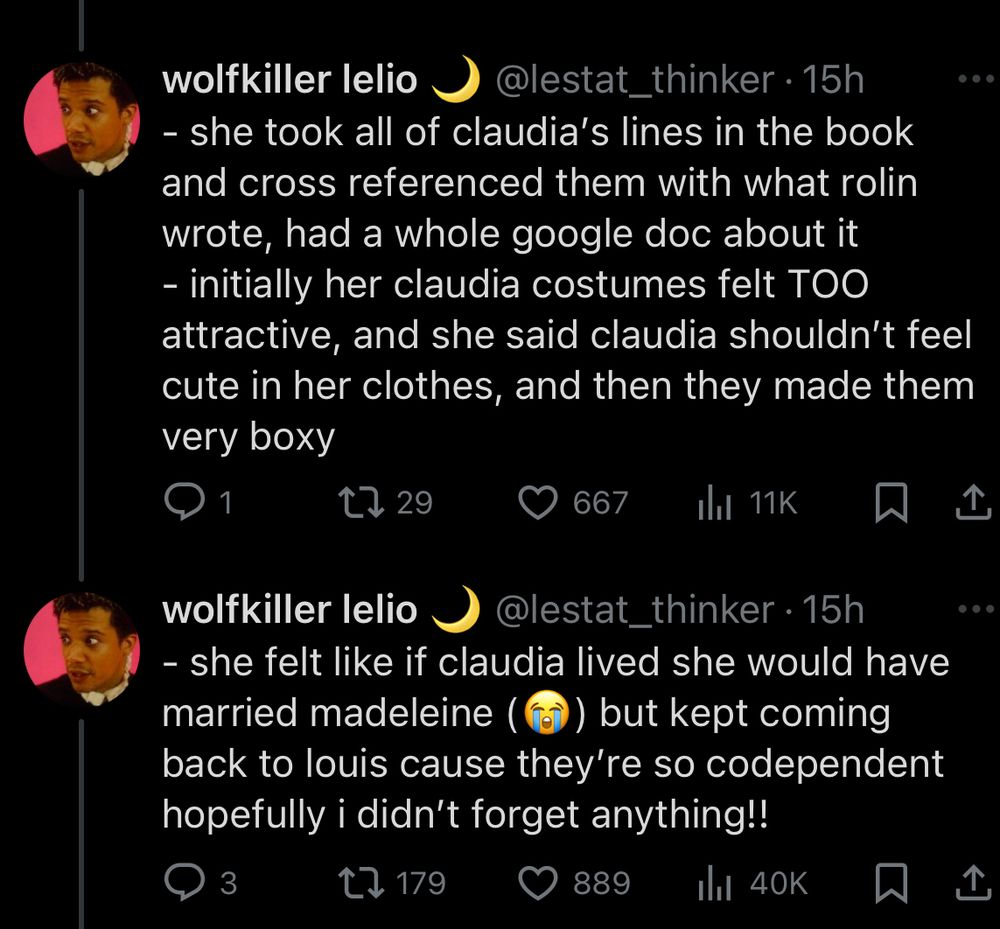
Task: Share the claudia costumes tweet
Action: click(x=974, y=502)
